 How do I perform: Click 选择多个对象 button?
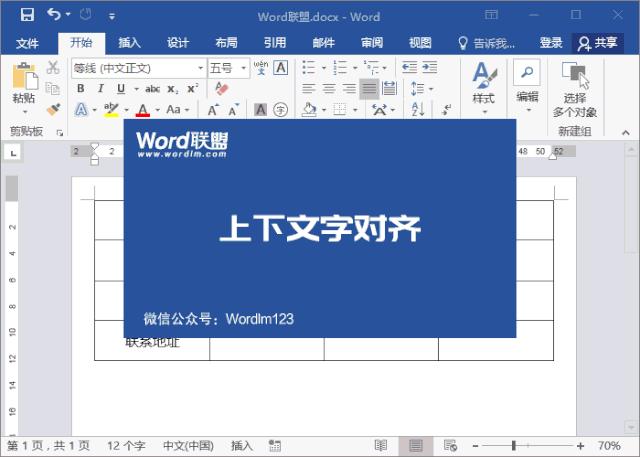click(575, 90)
